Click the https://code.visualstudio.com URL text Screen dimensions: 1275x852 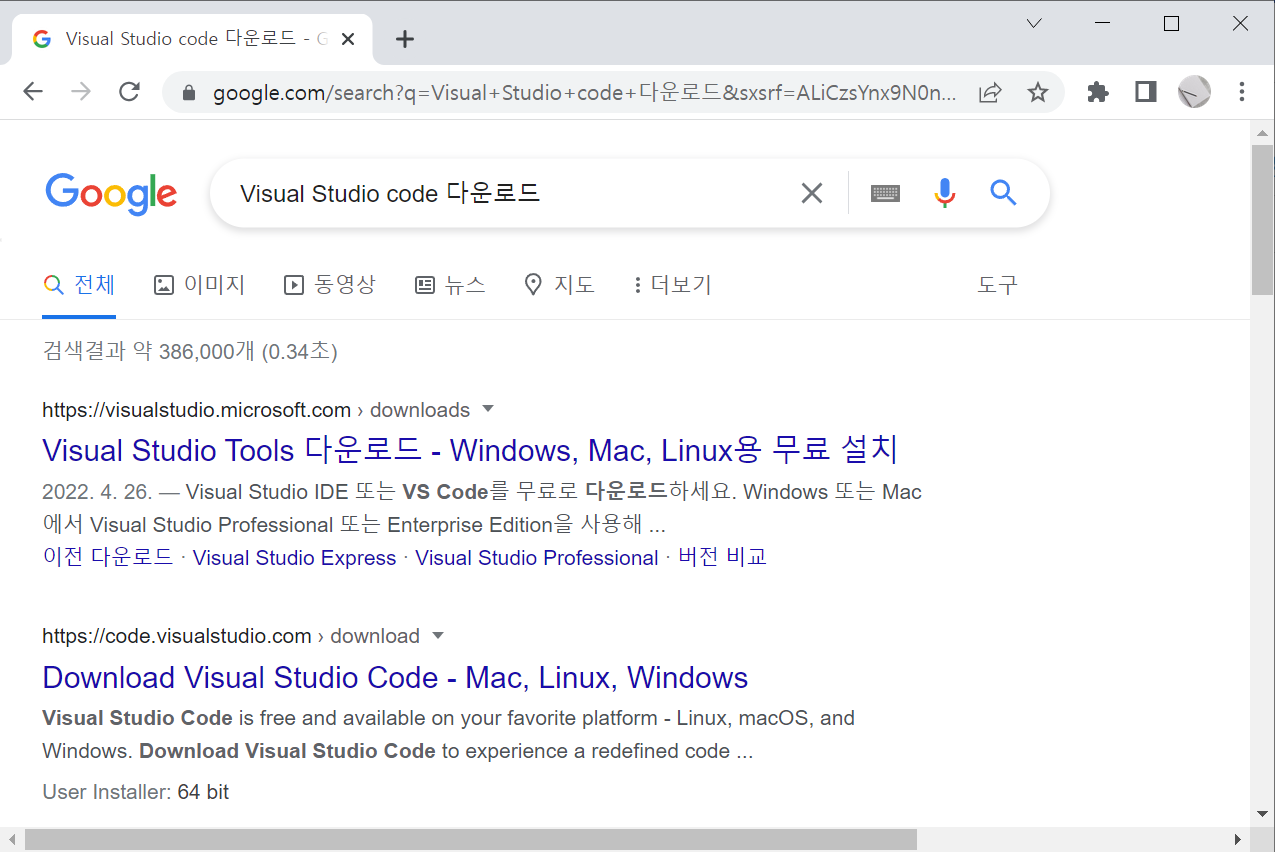click(x=177, y=636)
